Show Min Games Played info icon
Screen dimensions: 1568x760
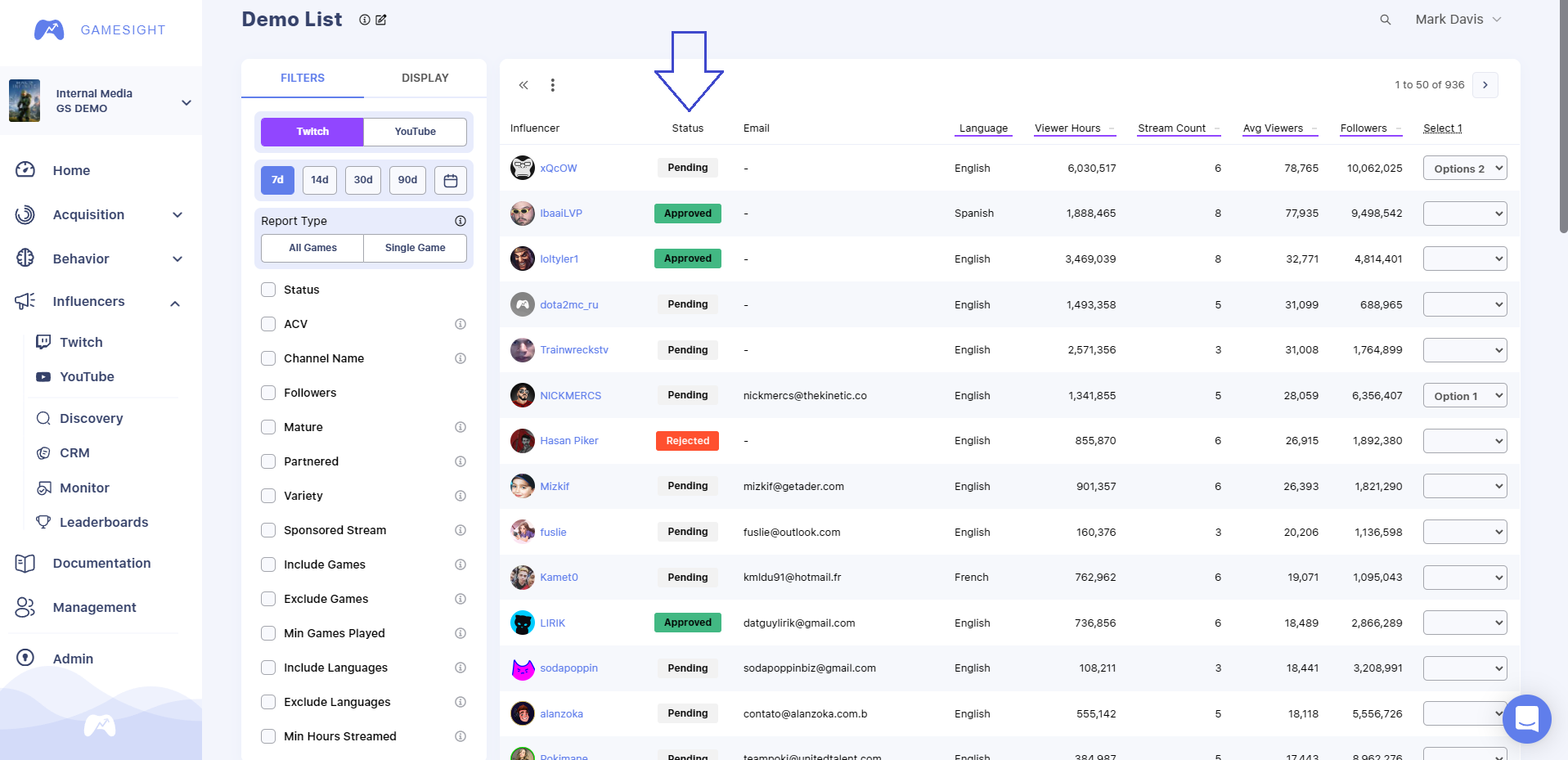461,633
